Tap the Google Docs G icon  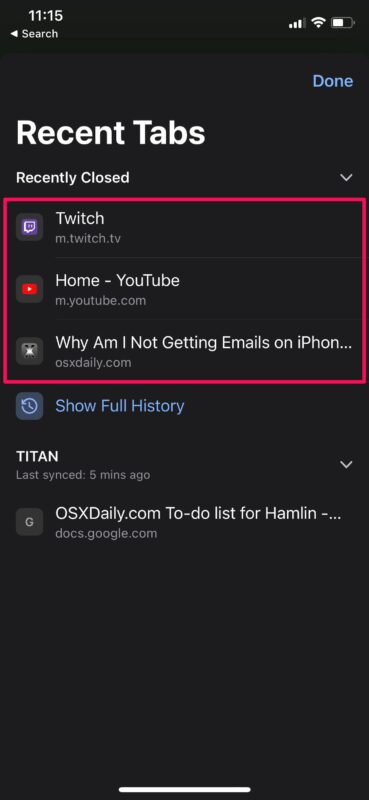pyautogui.click(x=29, y=522)
